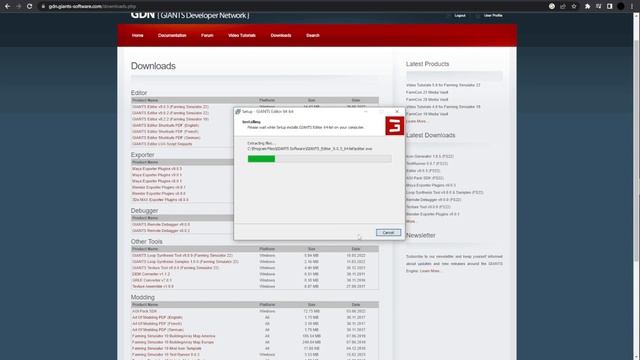Download Art Of Modding PDF (French)

coord(157,323)
